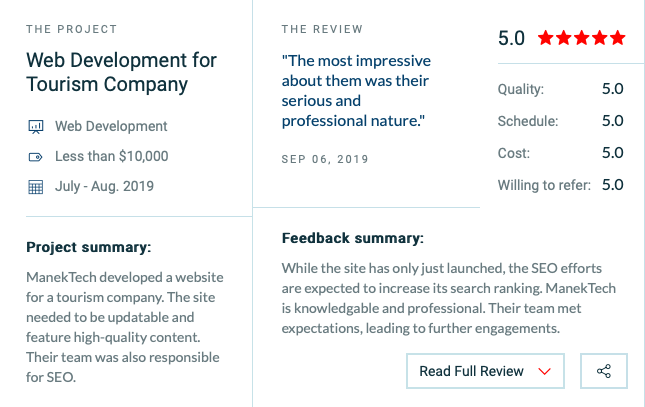Click the Web Development presentation-board icon
The width and height of the screenshot is (645, 407).
(x=35, y=126)
